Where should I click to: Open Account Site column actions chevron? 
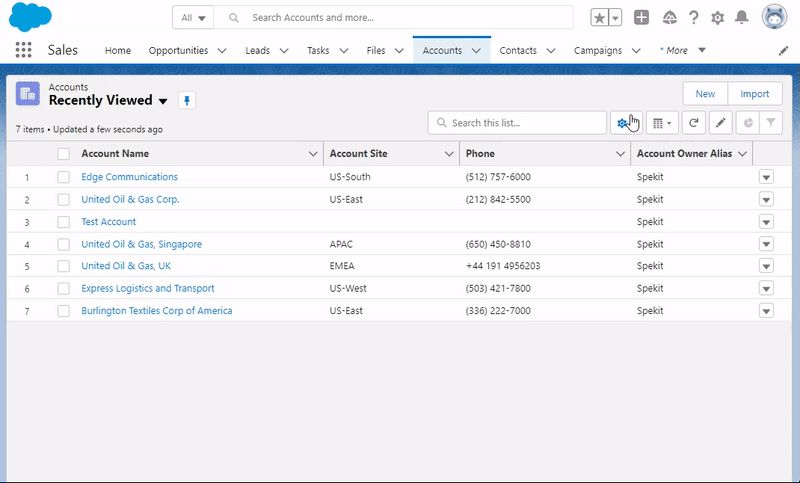point(449,154)
